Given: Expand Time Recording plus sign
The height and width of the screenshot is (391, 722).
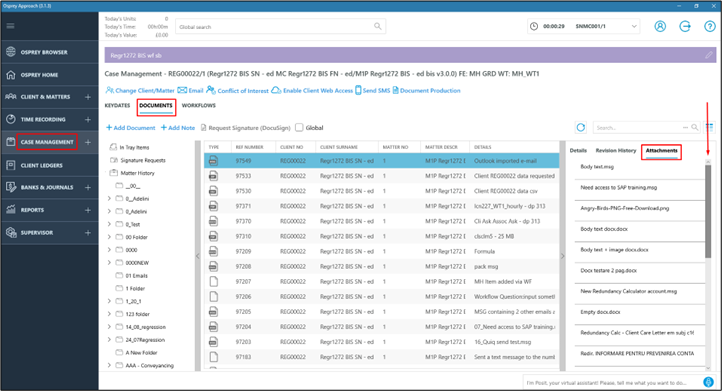Looking at the screenshot, I should tap(88, 119).
